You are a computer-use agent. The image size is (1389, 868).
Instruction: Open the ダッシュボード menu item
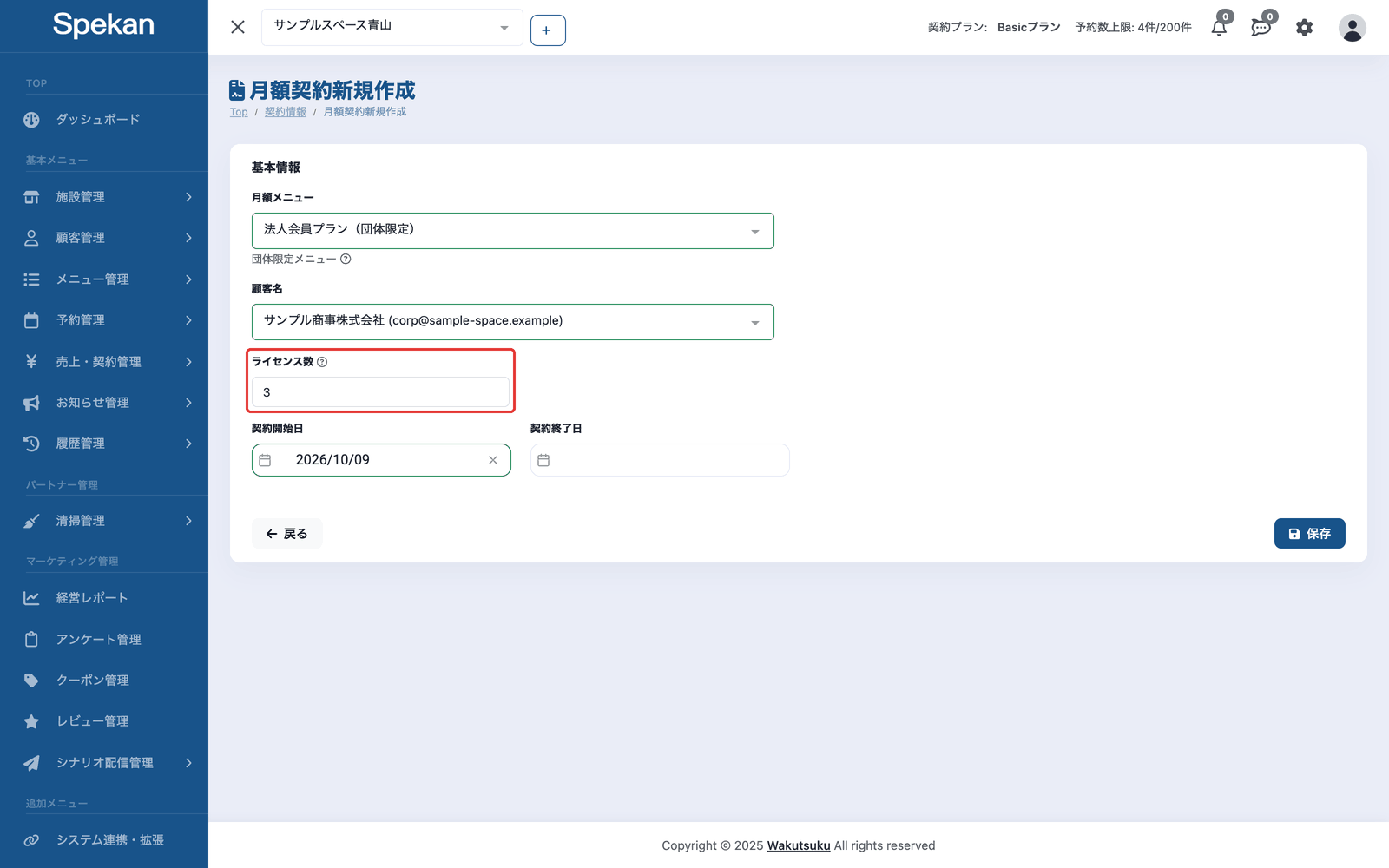point(104,120)
